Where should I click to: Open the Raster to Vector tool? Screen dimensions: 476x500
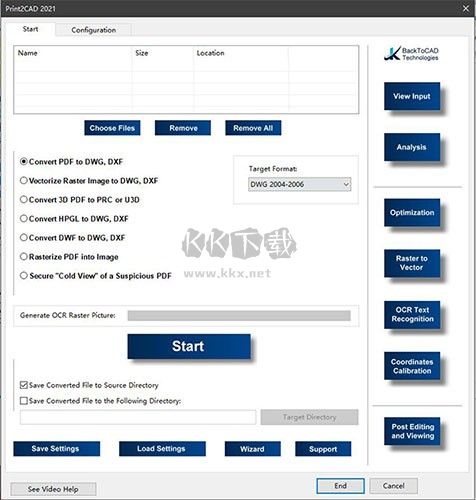coord(412,263)
